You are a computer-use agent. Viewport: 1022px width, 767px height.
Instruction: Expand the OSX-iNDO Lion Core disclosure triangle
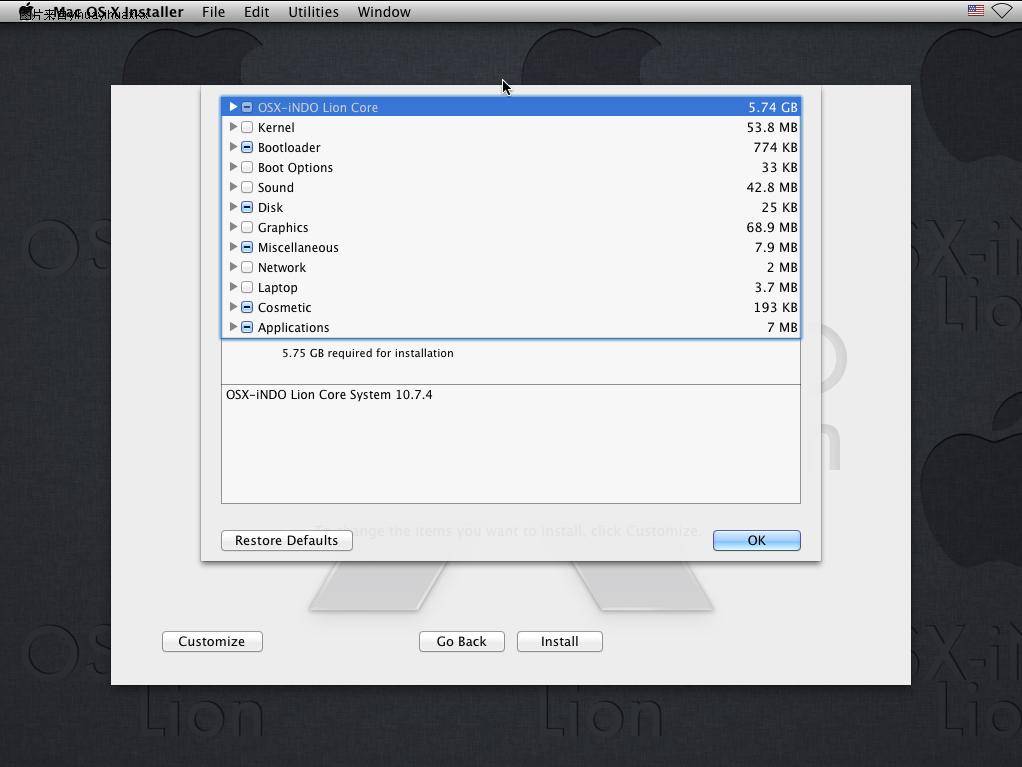point(233,107)
